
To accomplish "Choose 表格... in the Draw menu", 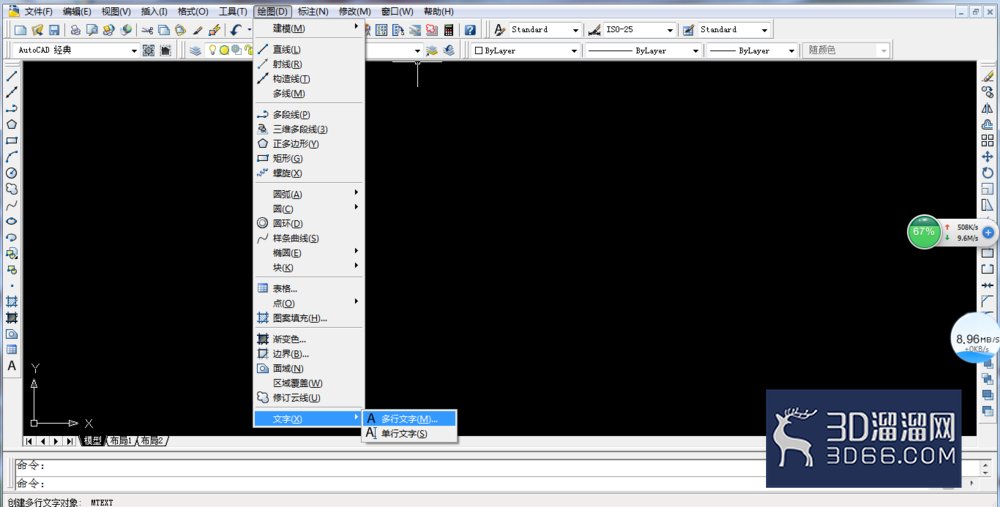I will pyautogui.click(x=309, y=288).
